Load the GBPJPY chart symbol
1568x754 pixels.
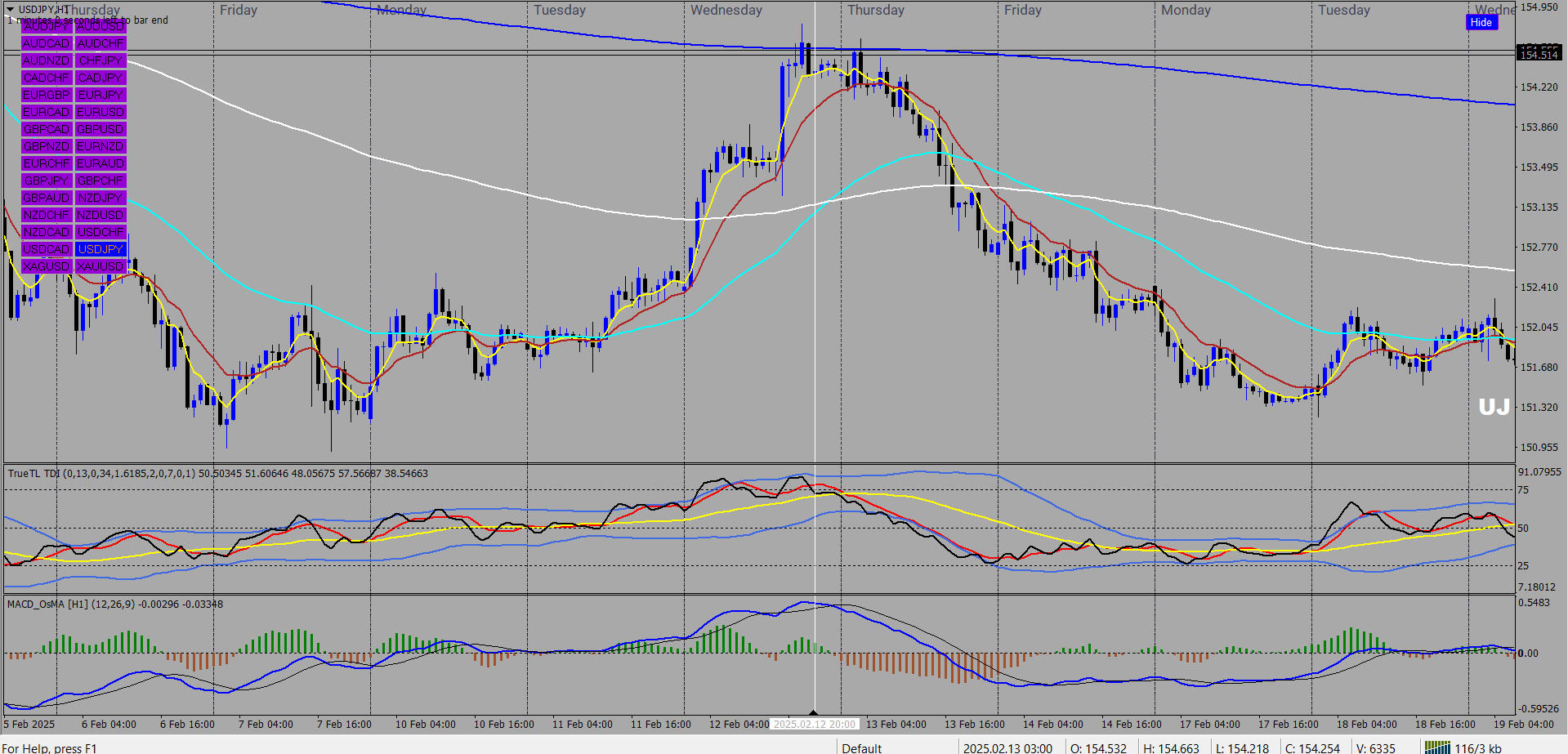[x=47, y=181]
